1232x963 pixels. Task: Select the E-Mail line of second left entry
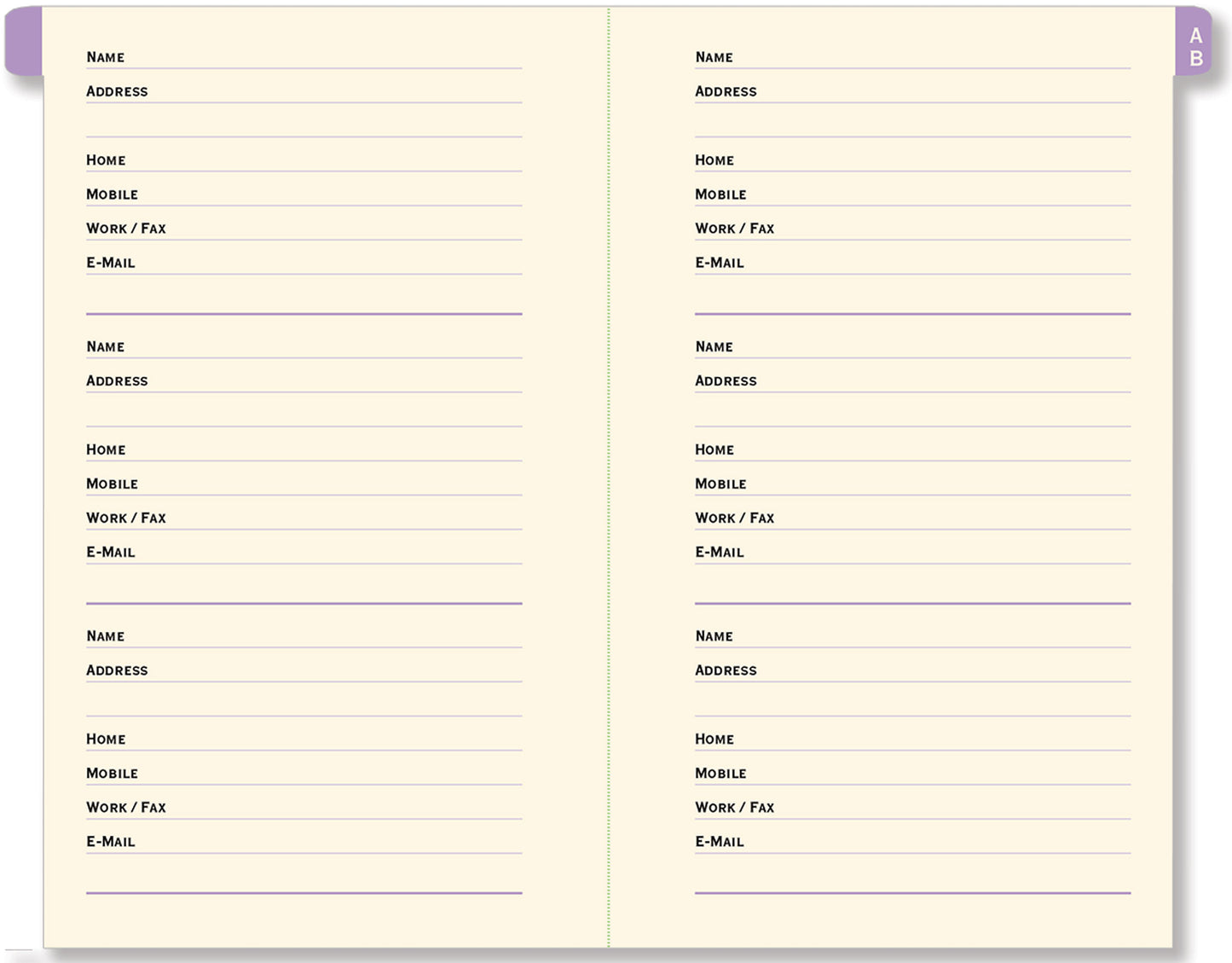[x=304, y=557]
